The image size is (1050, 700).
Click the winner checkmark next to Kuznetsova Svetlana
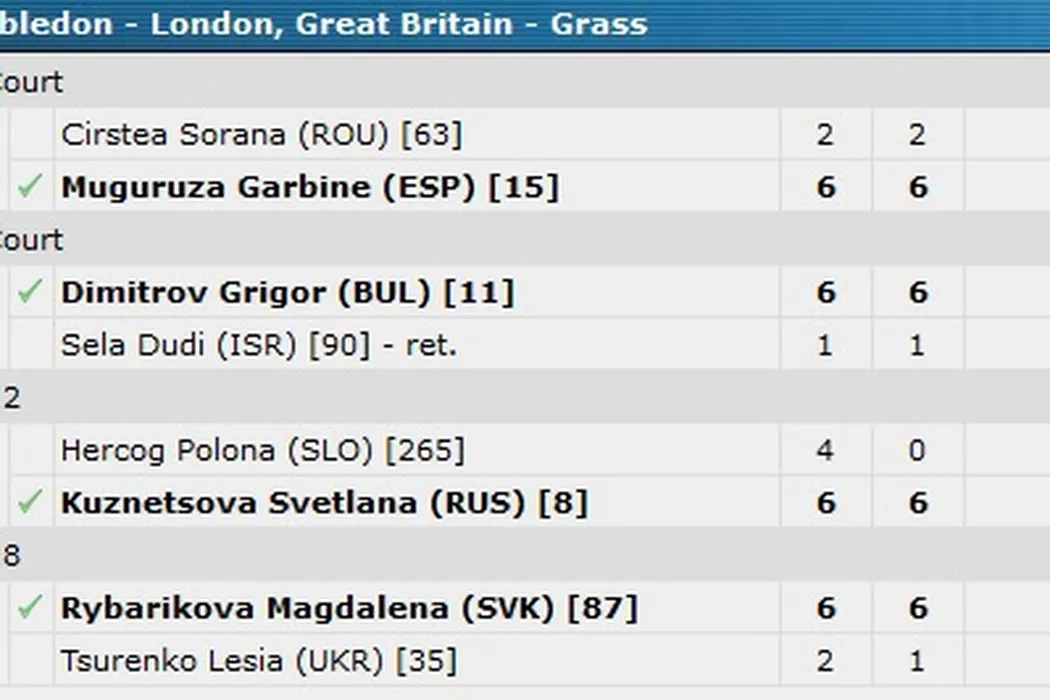point(31,501)
